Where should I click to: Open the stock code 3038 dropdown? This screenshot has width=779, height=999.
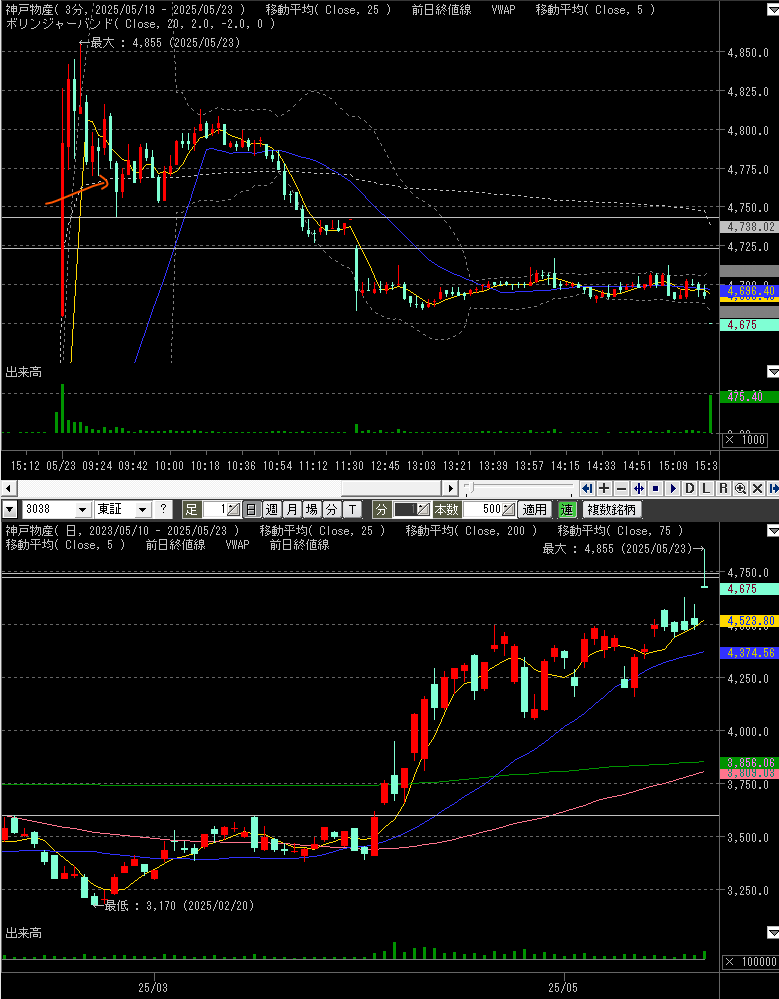[x=83, y=509]
